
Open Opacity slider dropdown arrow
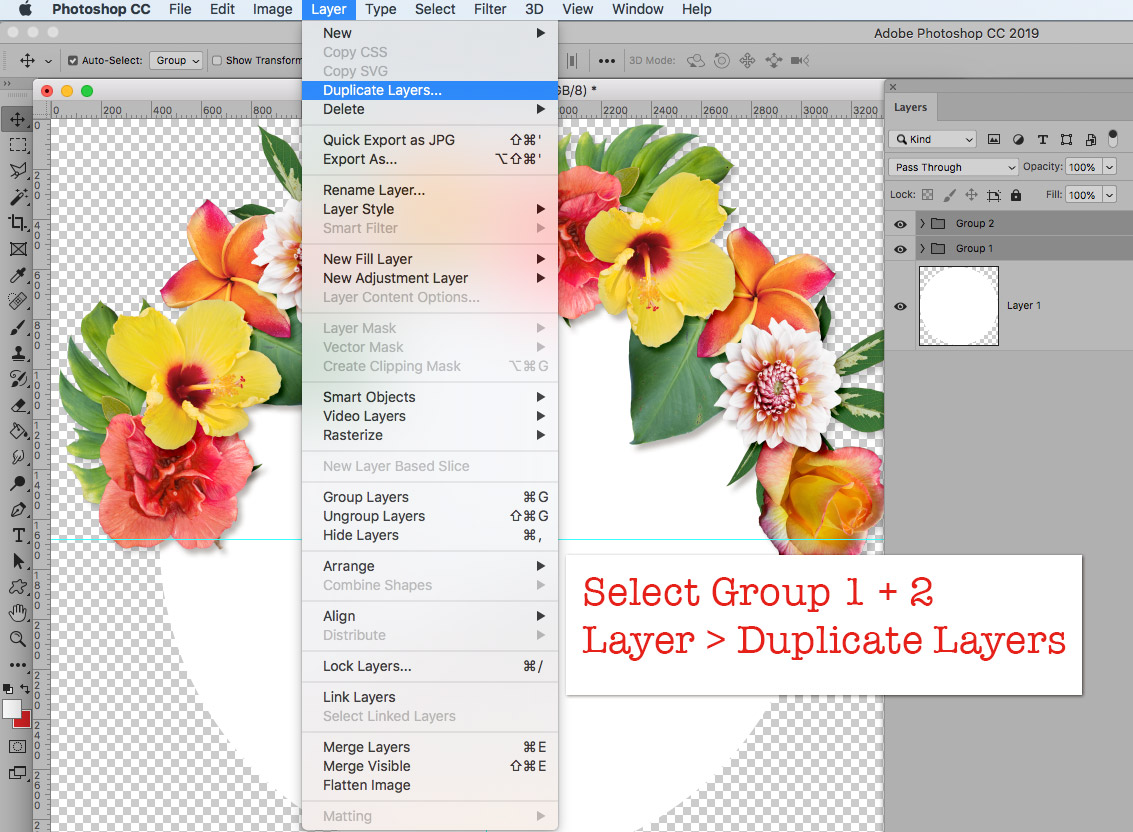tap(1109, 167)
